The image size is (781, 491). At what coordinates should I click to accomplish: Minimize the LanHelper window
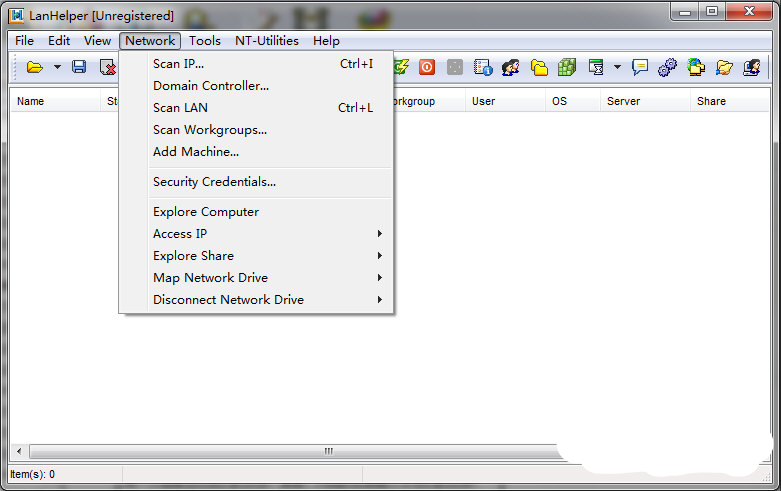point(685,11)
